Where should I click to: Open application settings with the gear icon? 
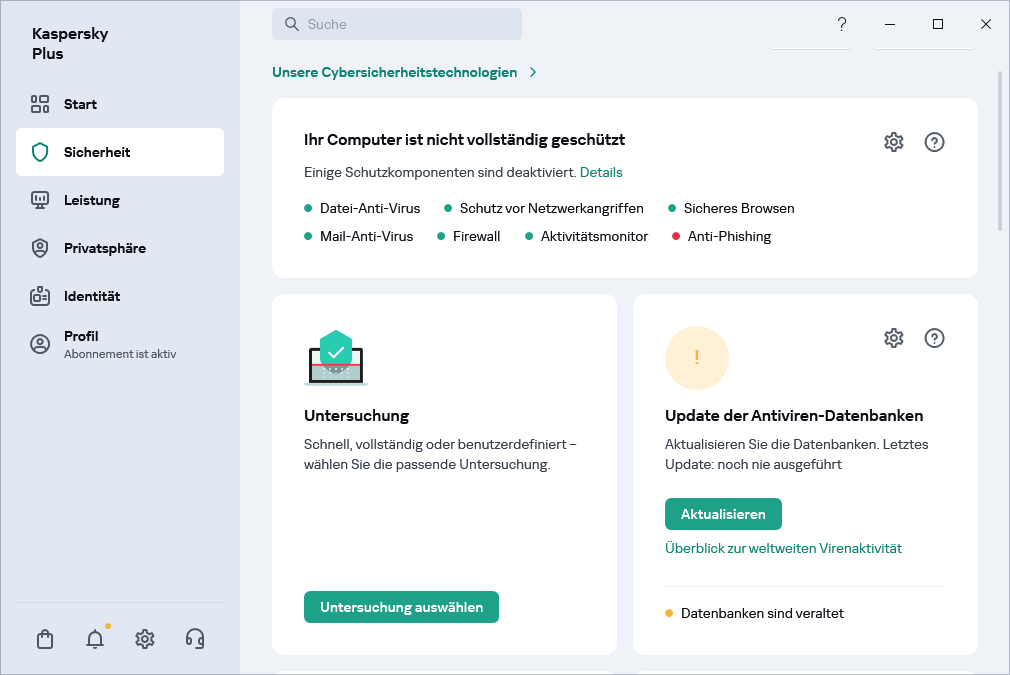[144, 638]
